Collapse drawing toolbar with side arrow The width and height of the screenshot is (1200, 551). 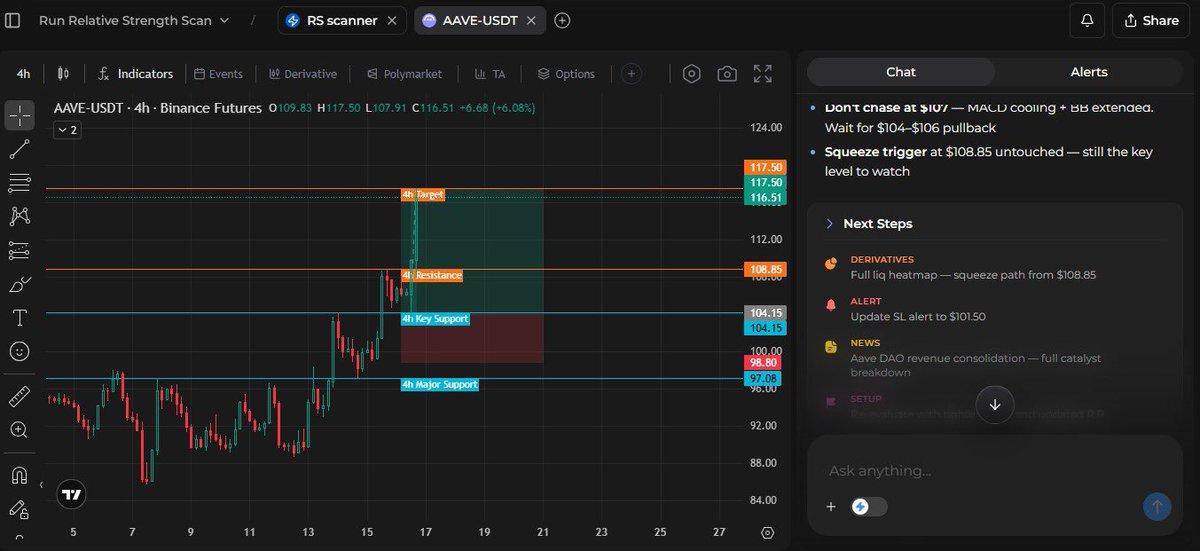[x=41, y=485]
